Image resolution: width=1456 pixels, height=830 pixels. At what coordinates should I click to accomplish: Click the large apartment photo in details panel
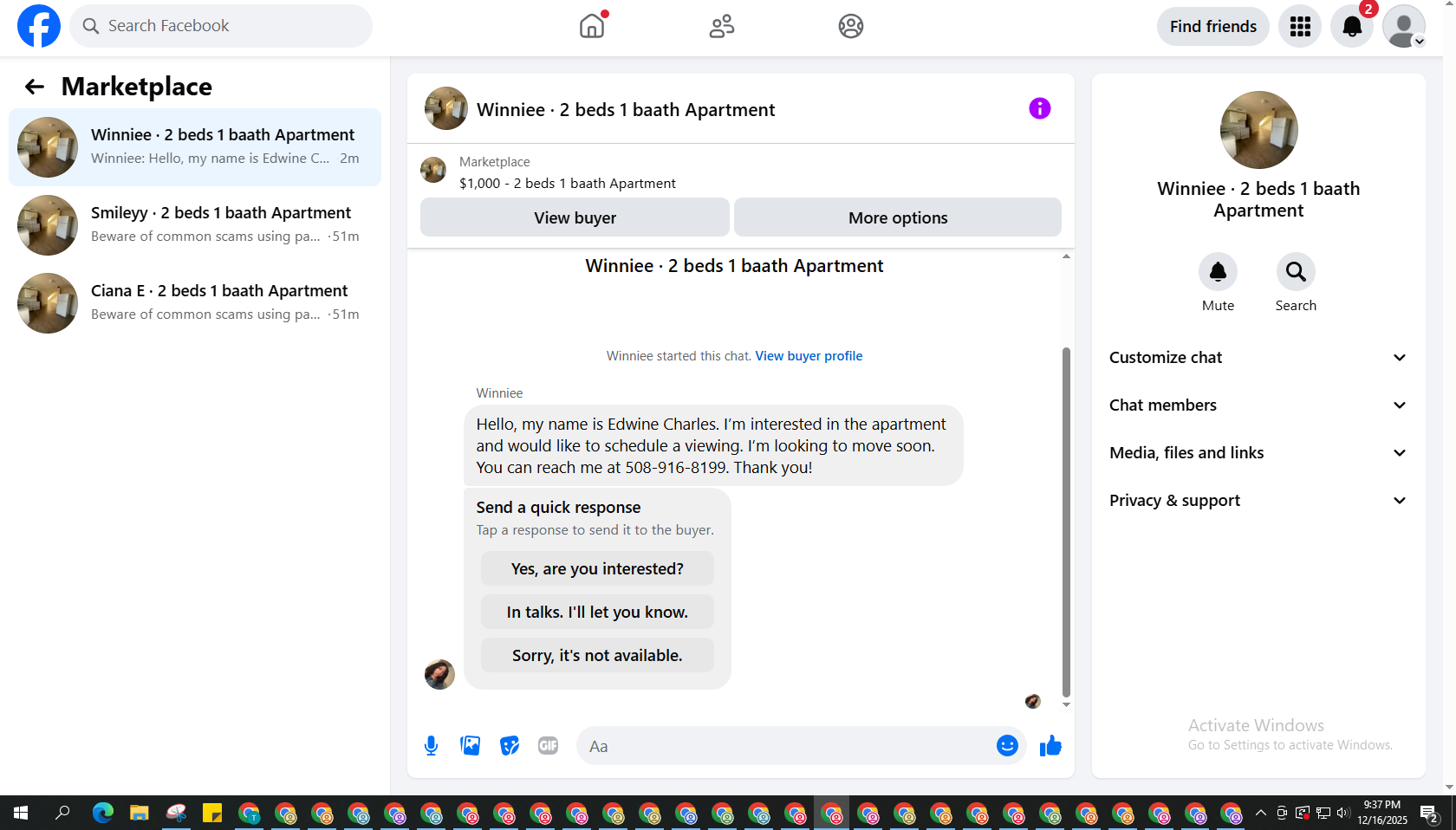pyautogui.click(x=1258, y=130)
